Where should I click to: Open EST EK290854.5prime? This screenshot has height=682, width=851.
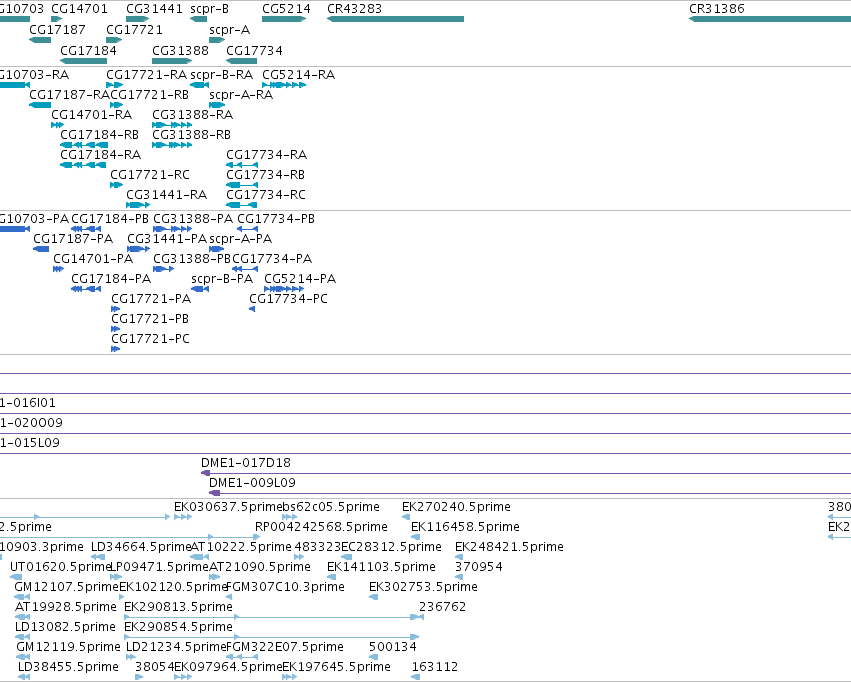(x=179, y=627)
